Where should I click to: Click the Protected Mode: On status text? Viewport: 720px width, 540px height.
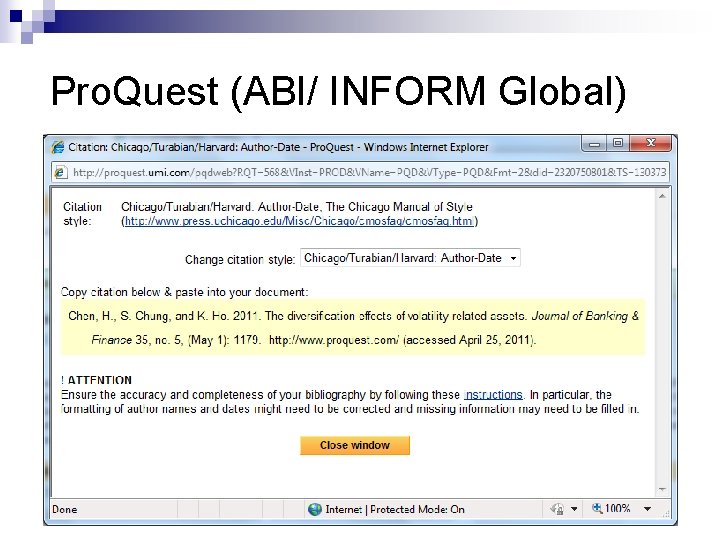417,509
